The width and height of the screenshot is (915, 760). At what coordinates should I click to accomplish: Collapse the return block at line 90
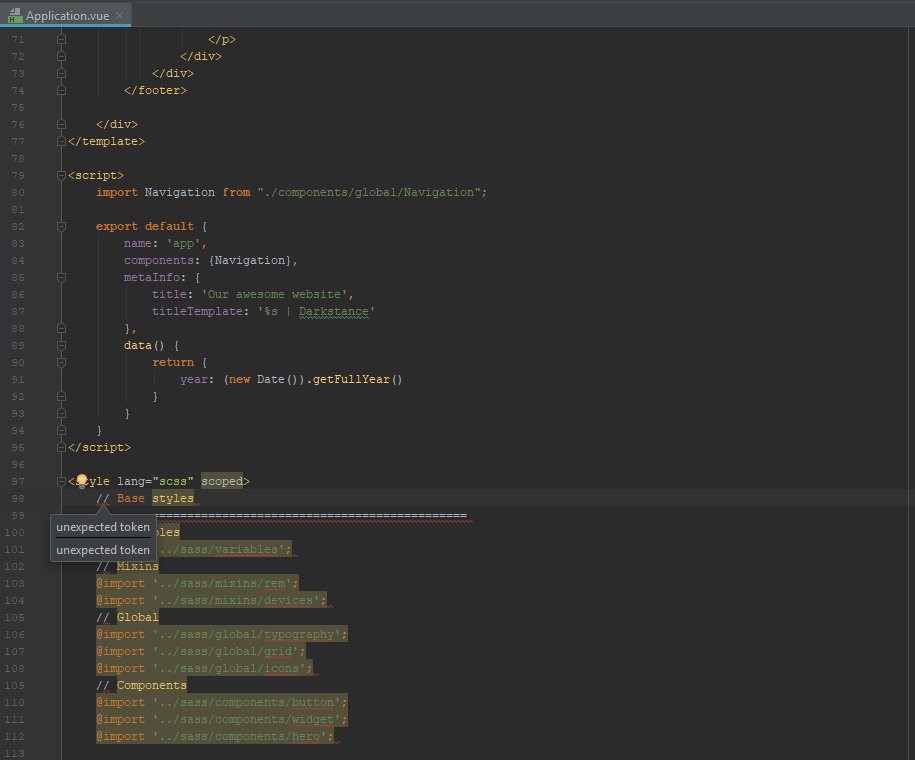(x=61, y=362)
